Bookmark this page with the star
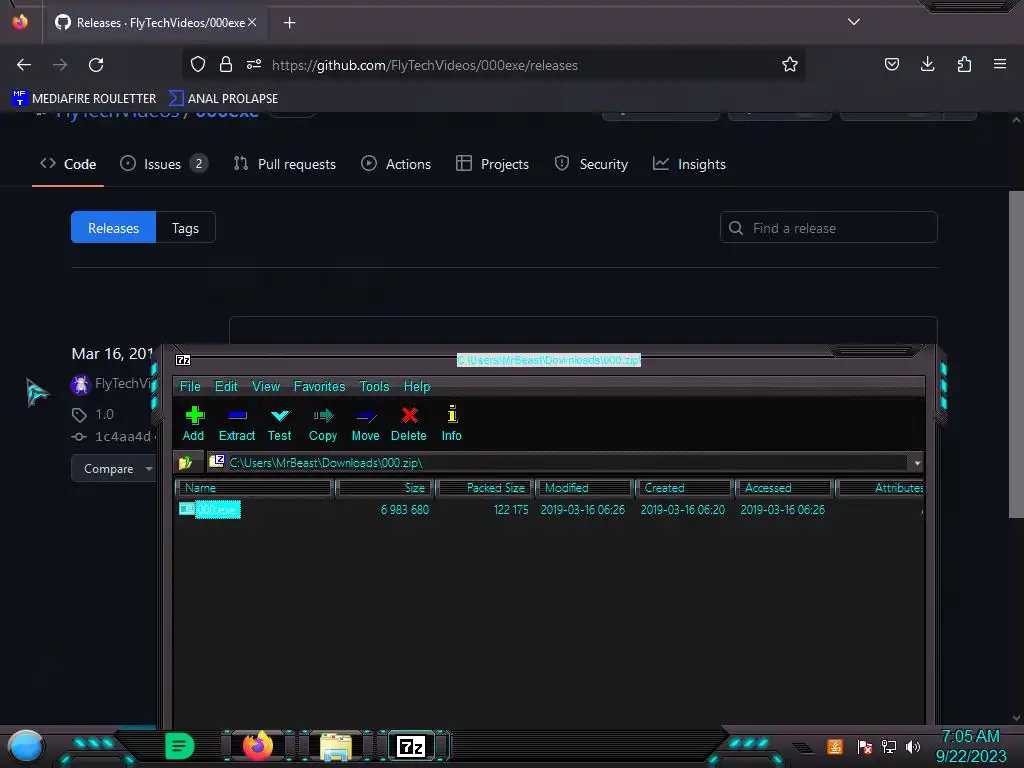The width and height of the screenshot is (1024, 768). [x=790, y=64]
